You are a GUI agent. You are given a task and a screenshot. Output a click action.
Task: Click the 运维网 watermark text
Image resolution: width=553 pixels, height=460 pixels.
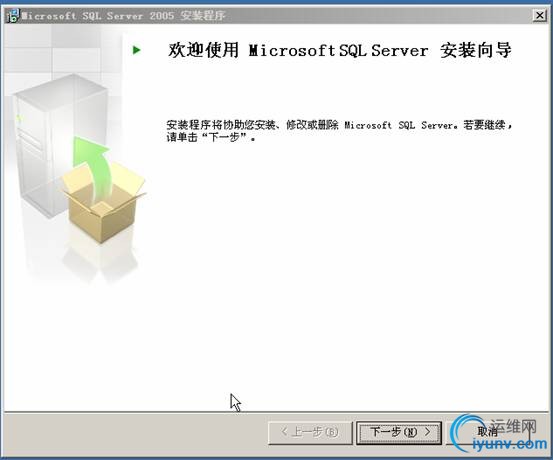(x=513, y=426)
